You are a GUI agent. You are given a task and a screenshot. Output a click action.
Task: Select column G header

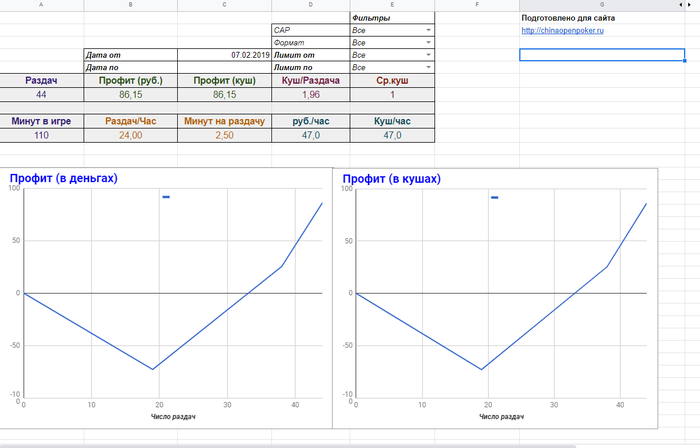(x=602, y=5)
